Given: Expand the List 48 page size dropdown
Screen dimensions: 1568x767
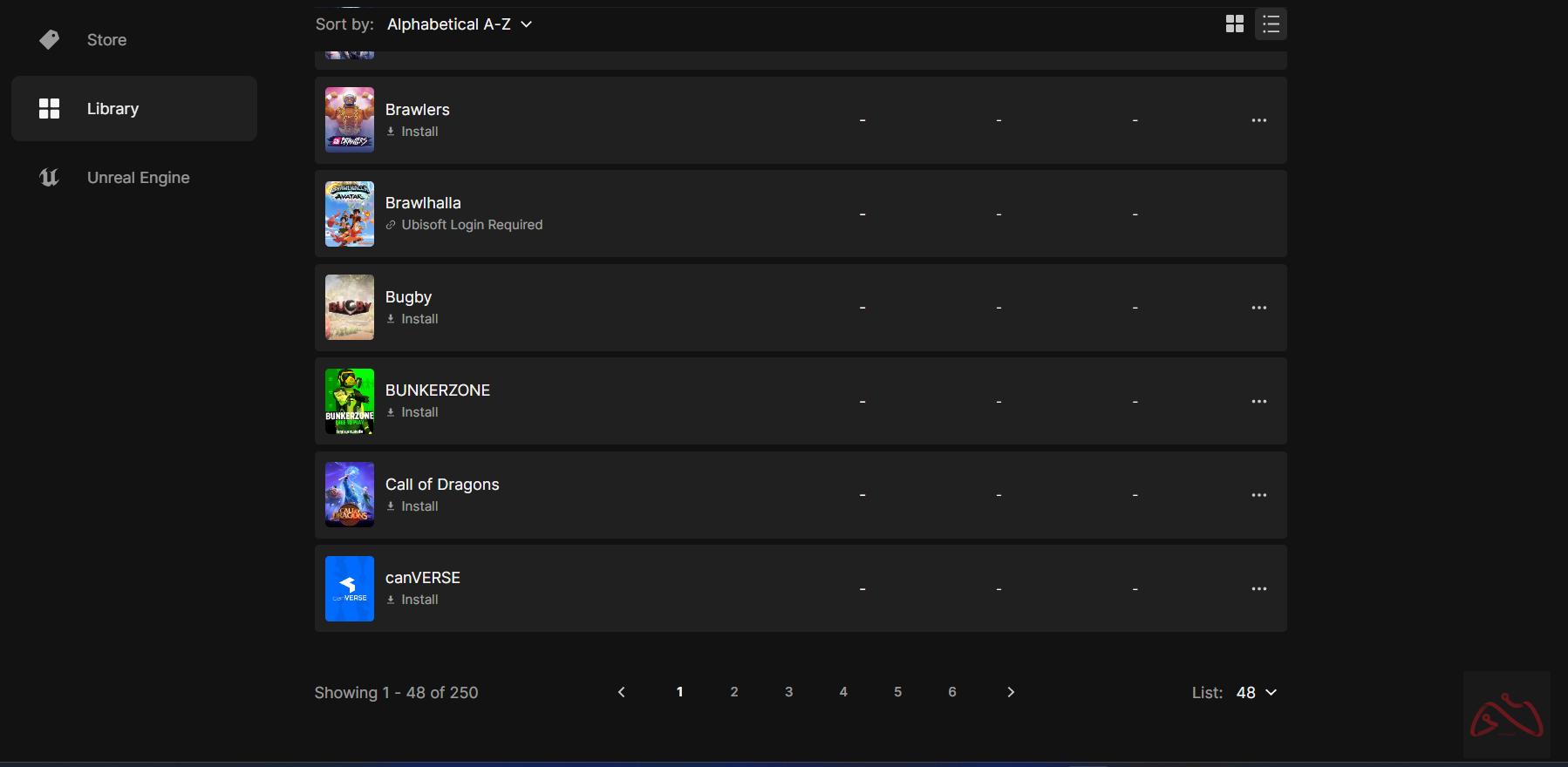Looking at the screenshot, I should (x=1256, y=692).
